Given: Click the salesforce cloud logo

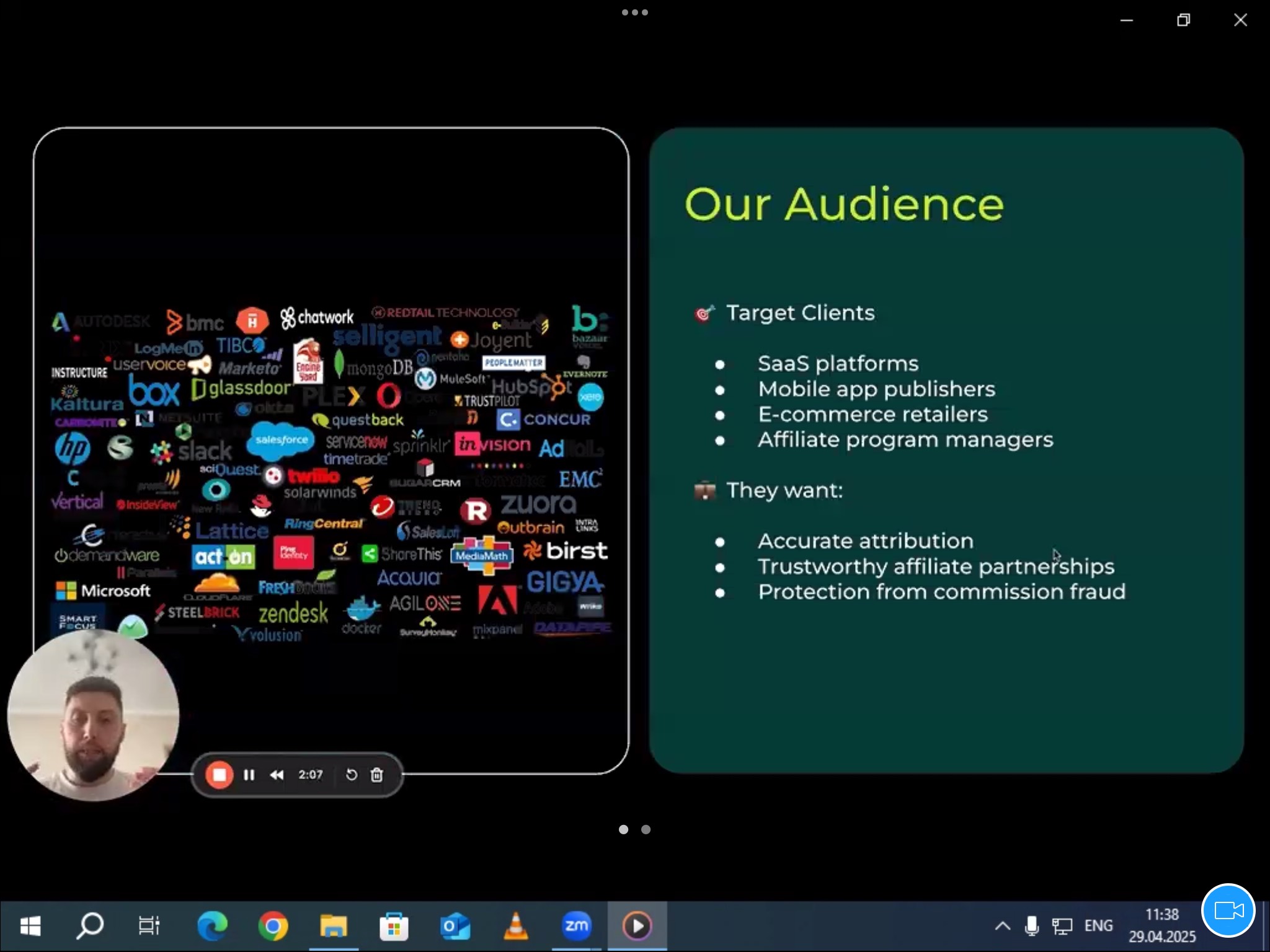Looking at the screenshot, I should (x=282, y=440).
